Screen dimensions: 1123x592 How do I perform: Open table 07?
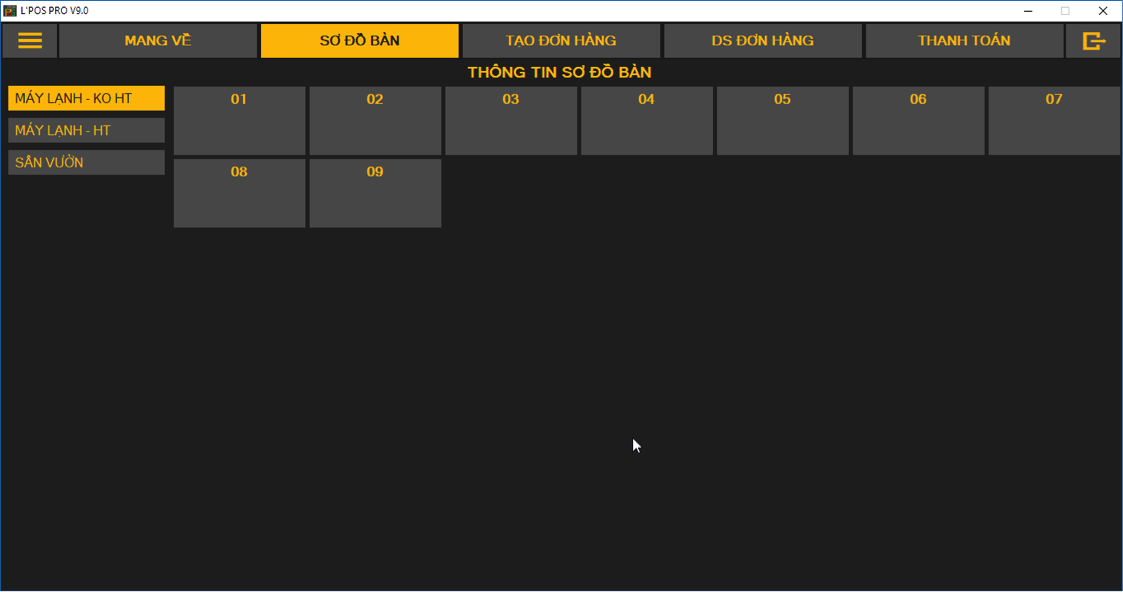point(1054,120)
